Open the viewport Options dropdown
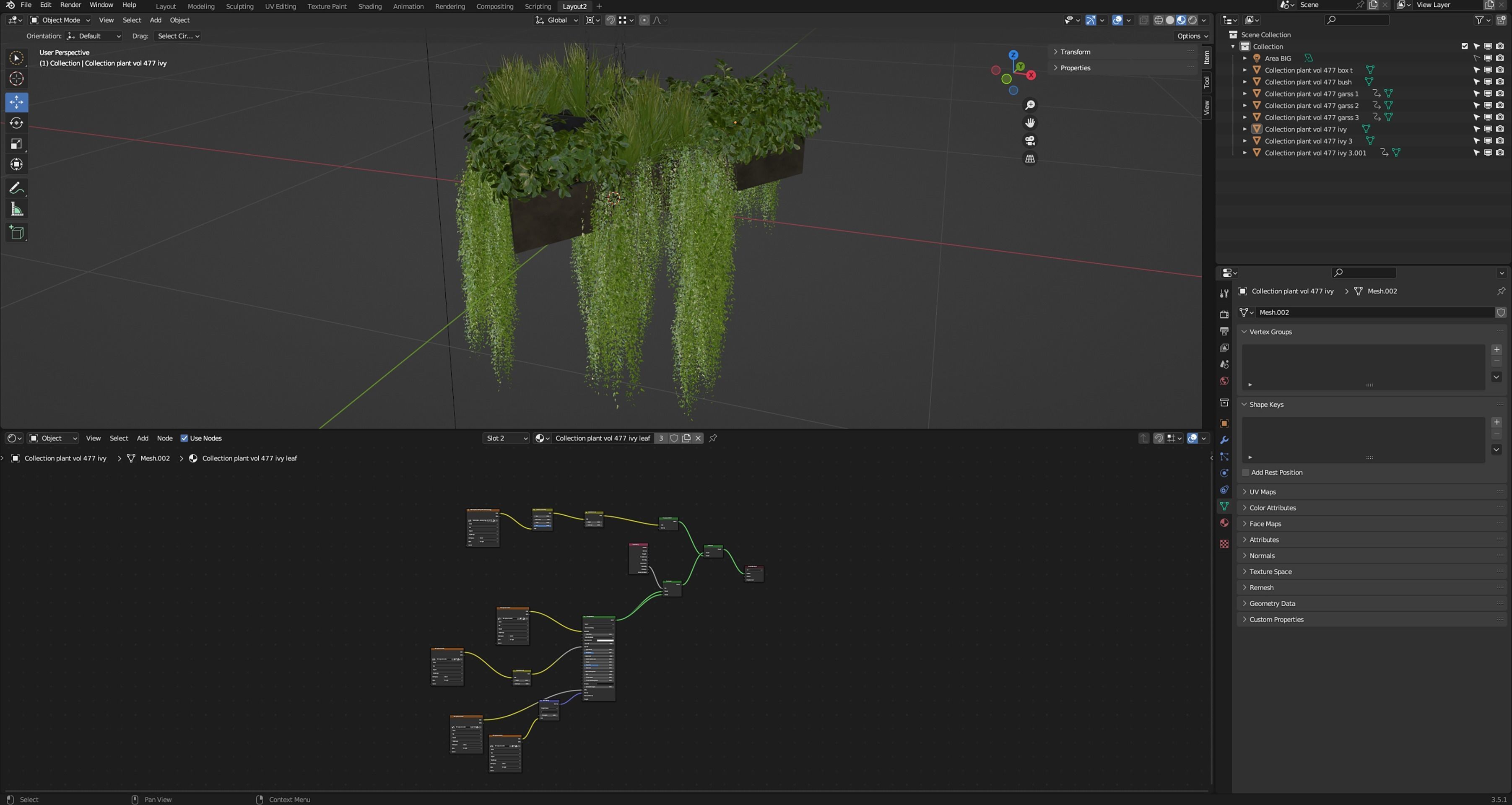Image resolution: width=1512 pixels, height=805 pixels. click(x=1192, y=36)
